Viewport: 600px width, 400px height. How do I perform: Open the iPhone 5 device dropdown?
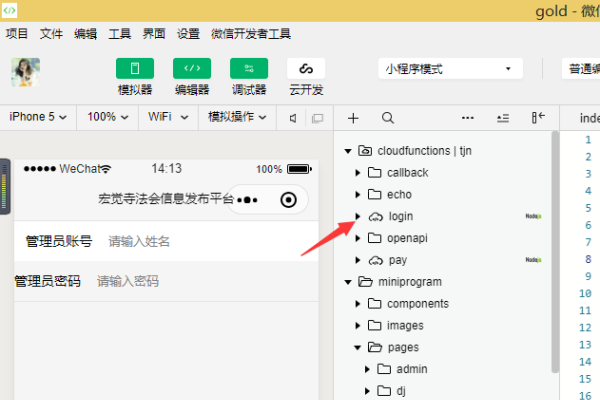coord(38,117)
